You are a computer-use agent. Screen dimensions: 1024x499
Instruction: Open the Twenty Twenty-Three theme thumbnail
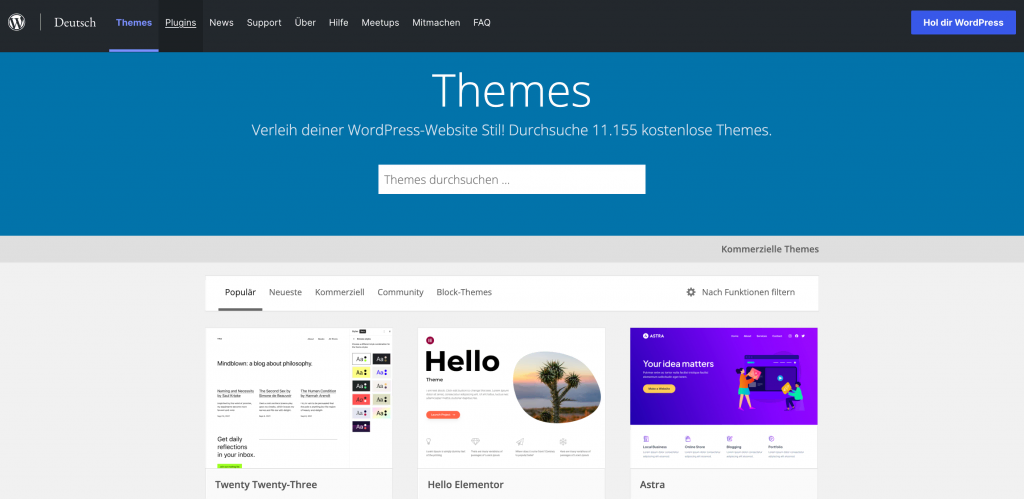coord(299,397)
